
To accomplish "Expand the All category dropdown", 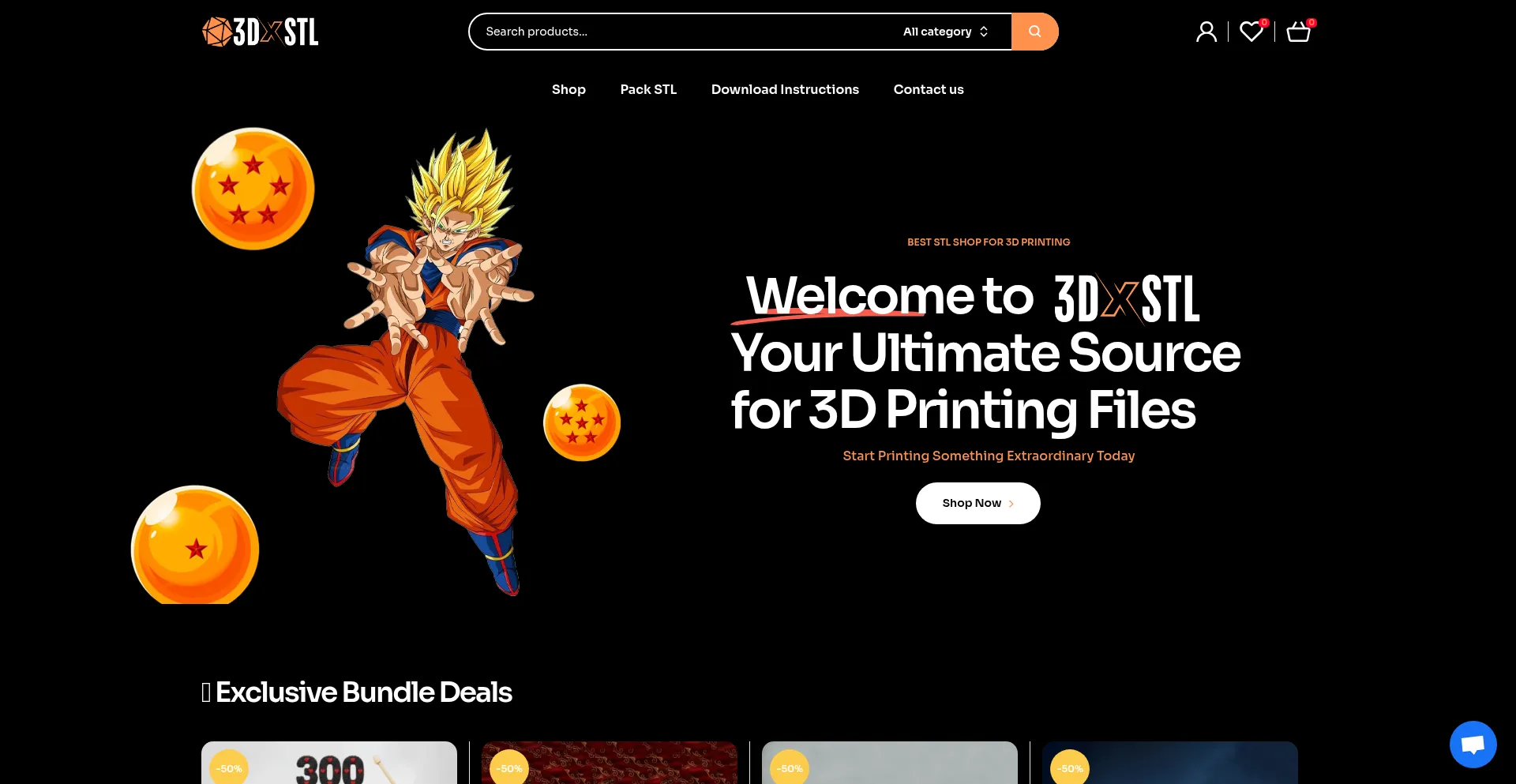I will point(945,32).
